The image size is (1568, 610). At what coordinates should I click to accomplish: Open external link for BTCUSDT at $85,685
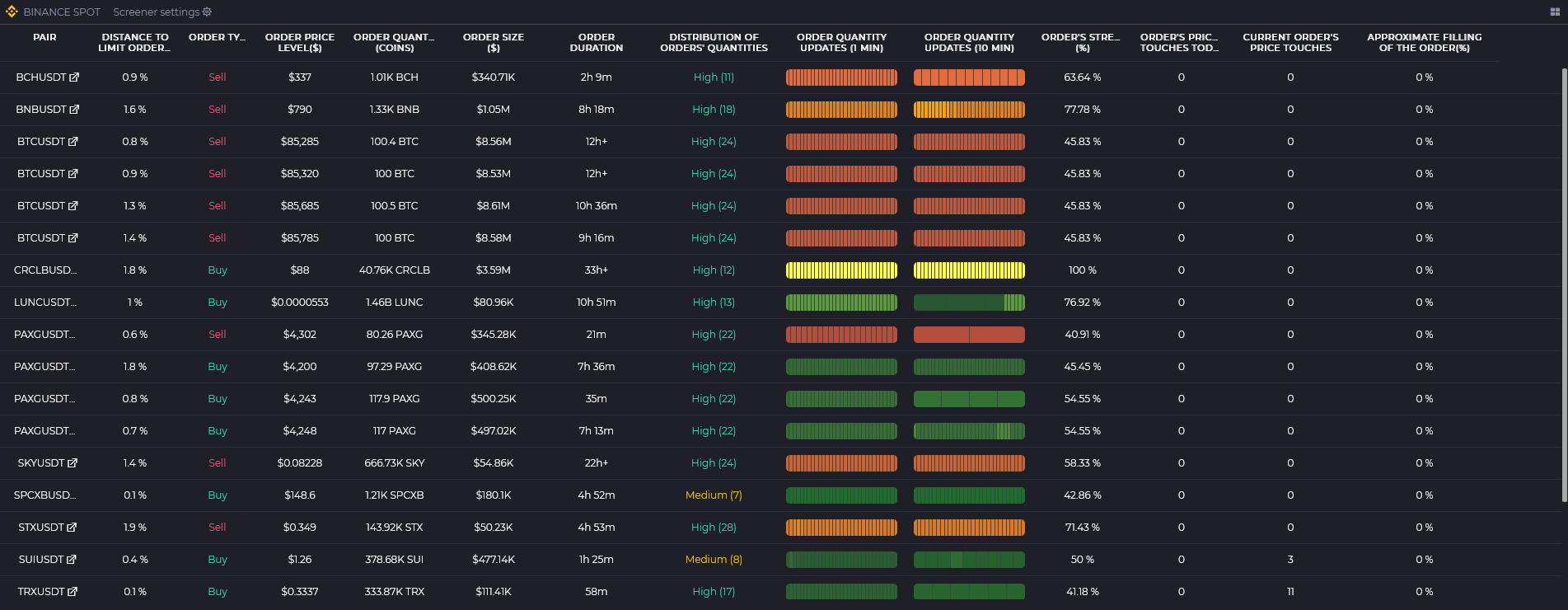[73, 205]
